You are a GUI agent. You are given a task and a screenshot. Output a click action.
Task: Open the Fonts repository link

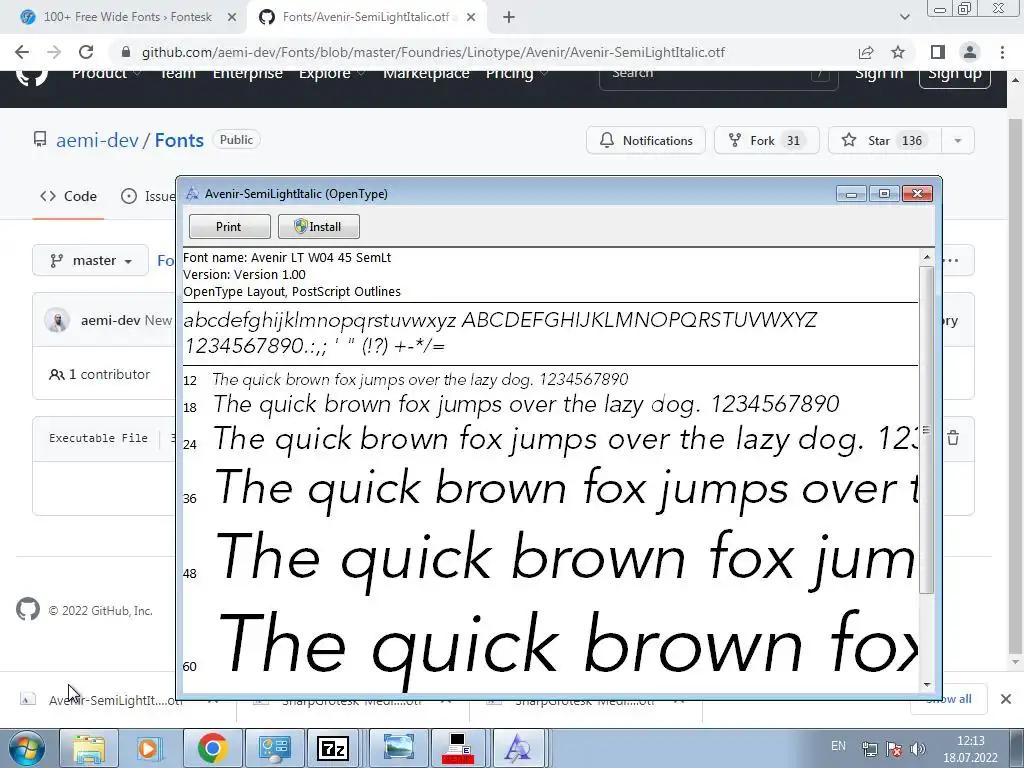tap(179, 140)
